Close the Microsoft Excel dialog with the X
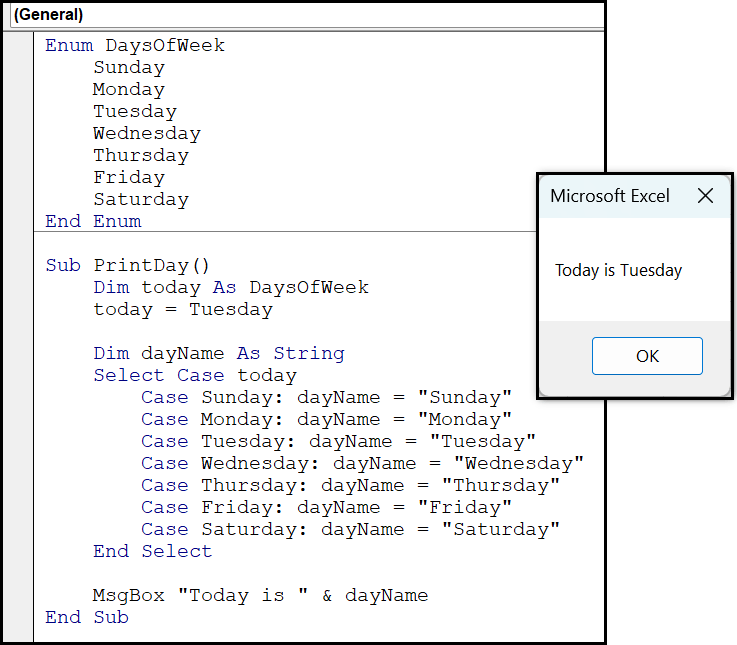 click(x=705, y=196)
